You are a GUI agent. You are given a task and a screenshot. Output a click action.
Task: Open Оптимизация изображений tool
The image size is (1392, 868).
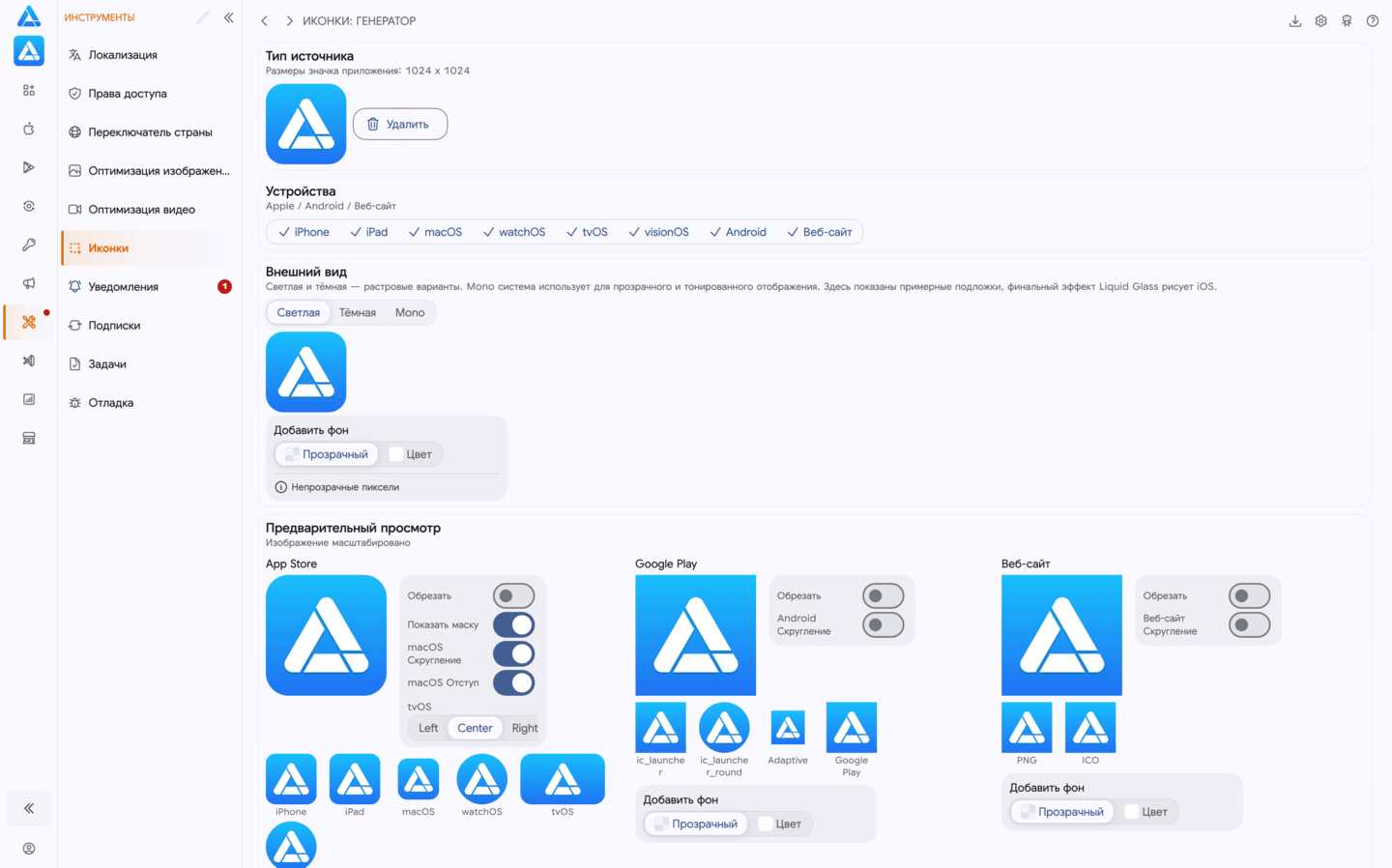pos(150,171)
